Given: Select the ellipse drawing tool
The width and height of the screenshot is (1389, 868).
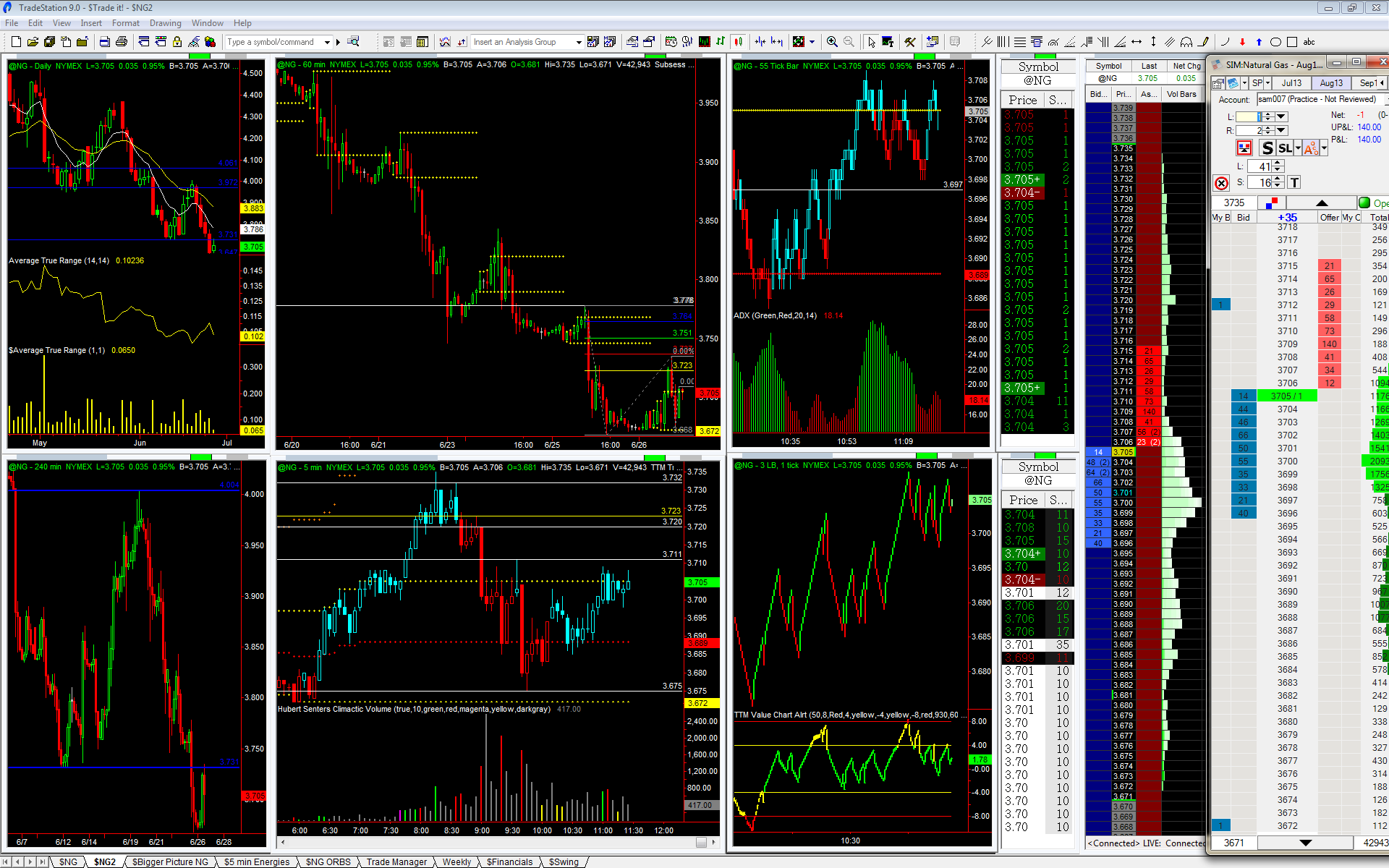Looking at the screenshot, I should tap(1275, 42).
